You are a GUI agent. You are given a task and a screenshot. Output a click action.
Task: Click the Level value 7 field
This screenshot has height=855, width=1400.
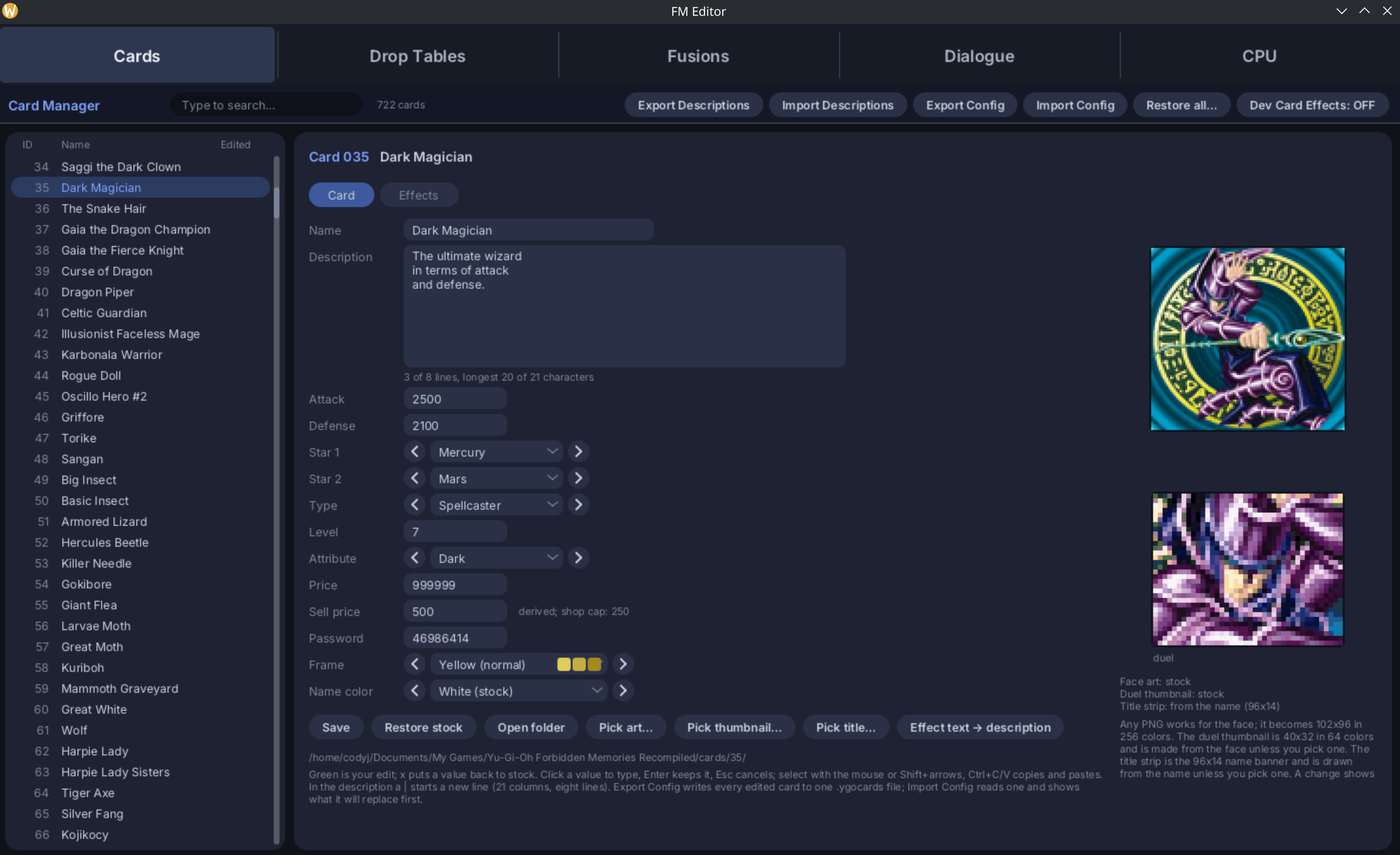pos(455,531)
